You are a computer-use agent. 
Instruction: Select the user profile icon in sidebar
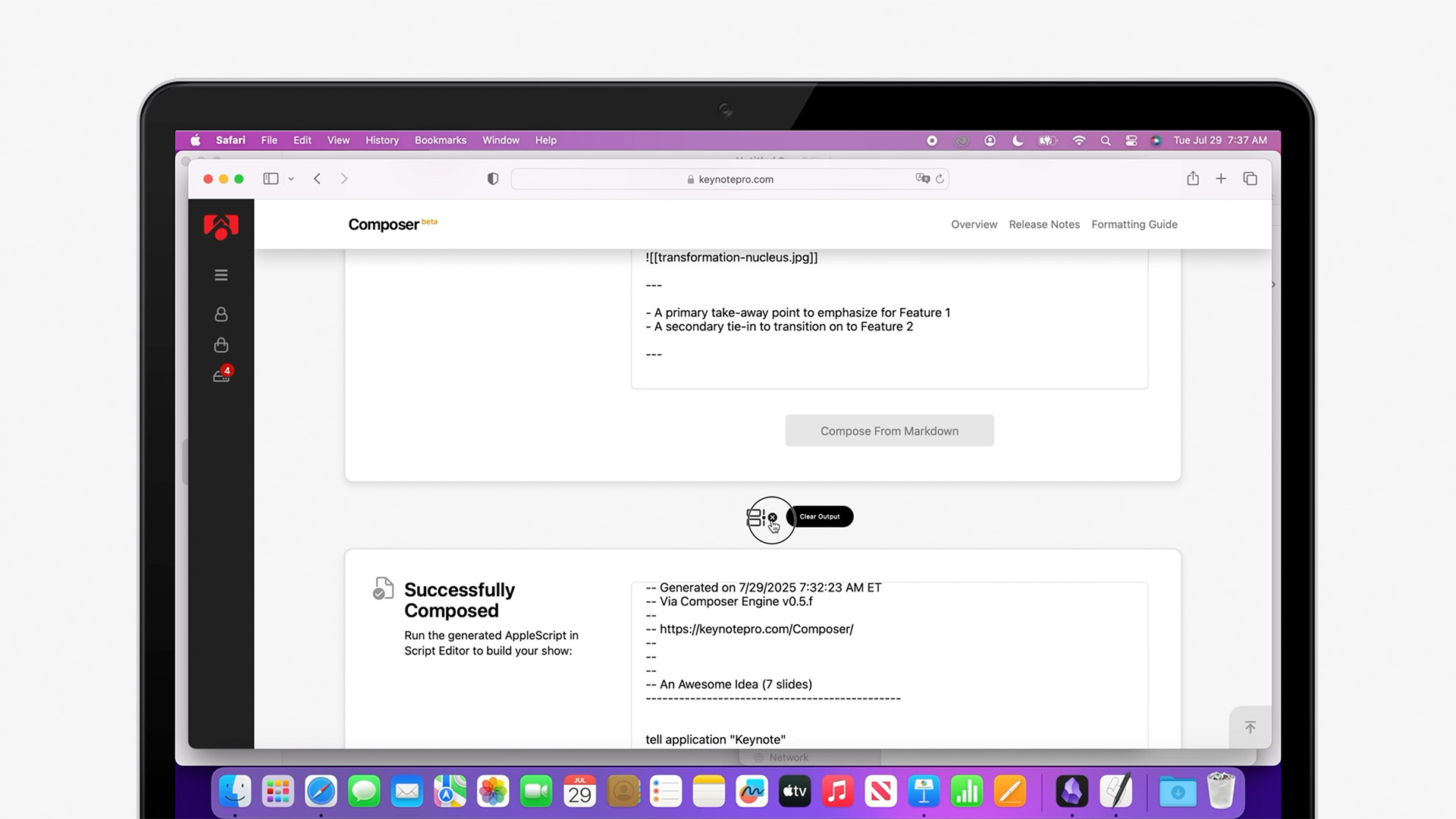(x=221, y=314)
